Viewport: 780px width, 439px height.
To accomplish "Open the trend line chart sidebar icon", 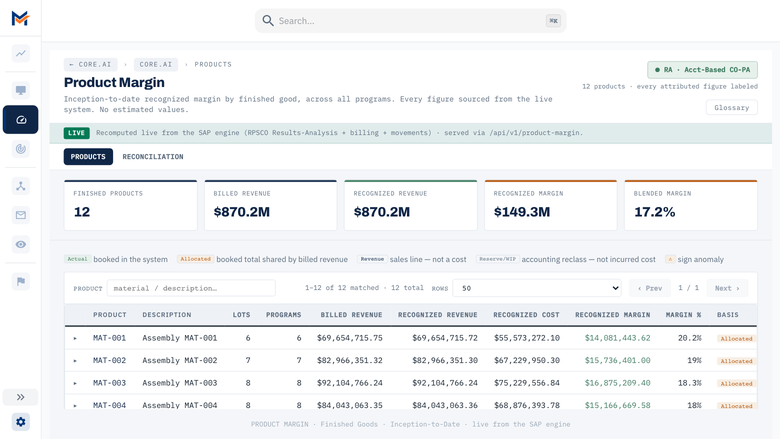I will pyautogui.click(x=20, y=53).
